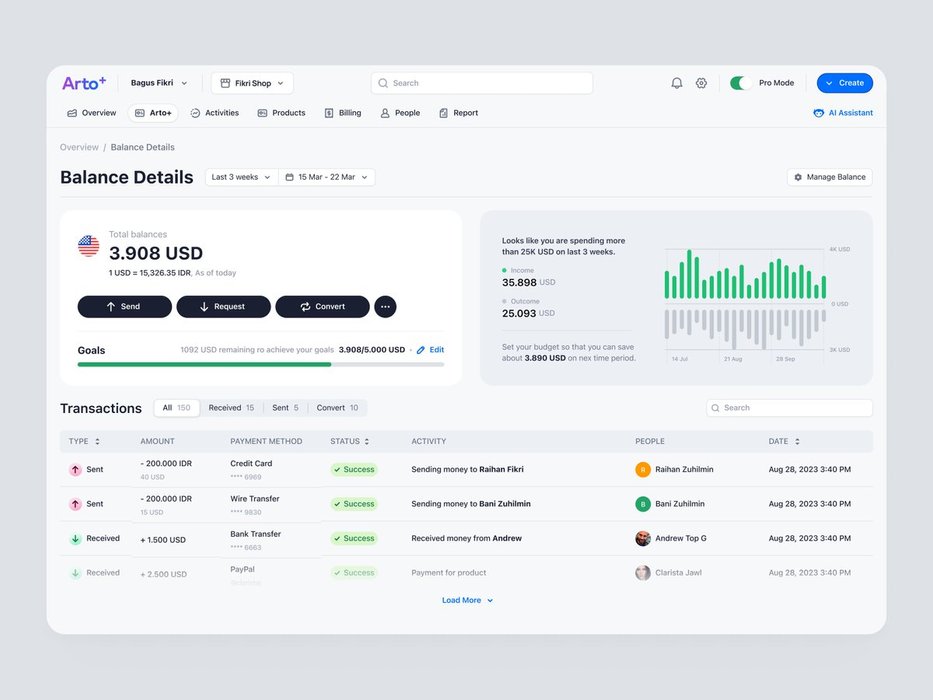Open the 15 Mar - 22 Mar date picker
The width and height of the screenshot is (933, 700).
[327, 177]
